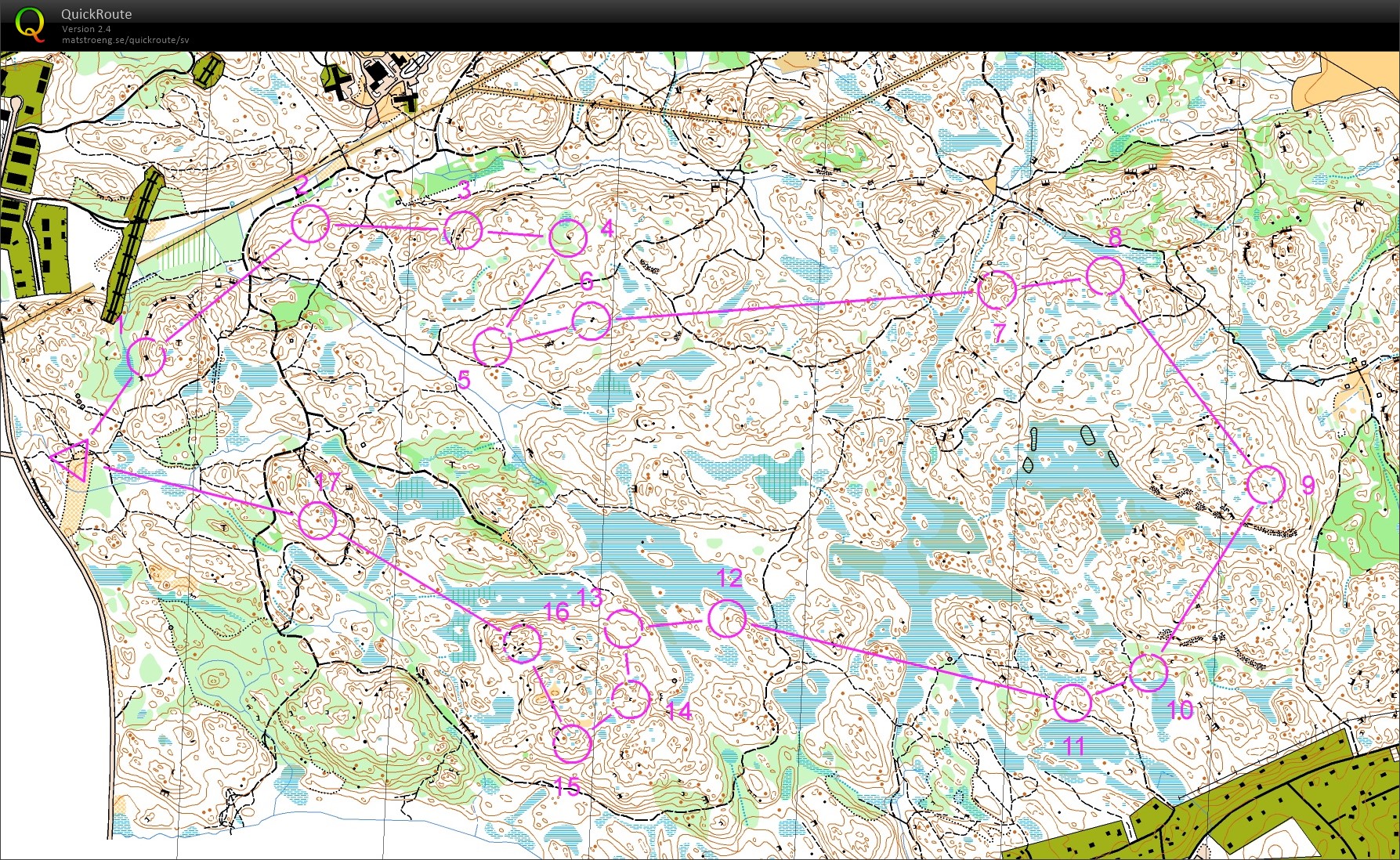
Task: Select control circle 4
Action: coord(568,238)
